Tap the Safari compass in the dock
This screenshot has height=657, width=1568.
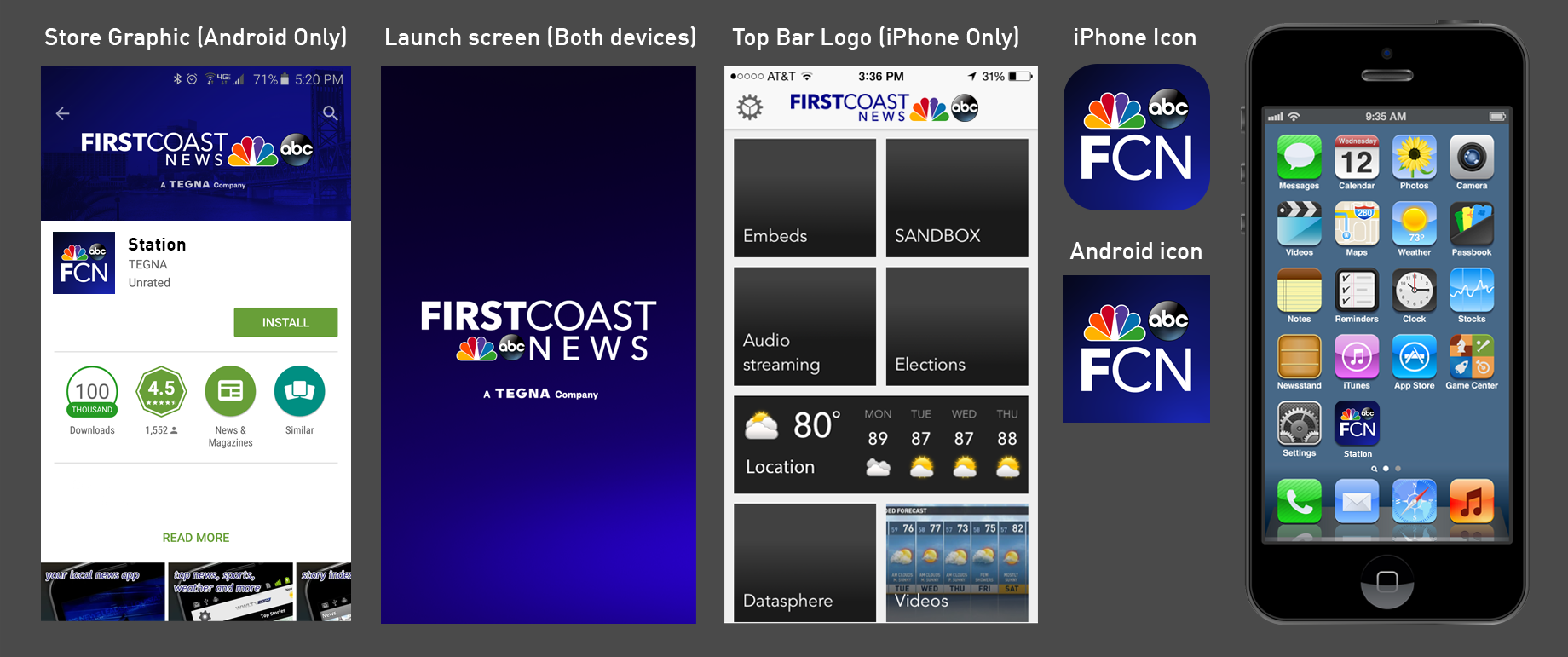1415,501
